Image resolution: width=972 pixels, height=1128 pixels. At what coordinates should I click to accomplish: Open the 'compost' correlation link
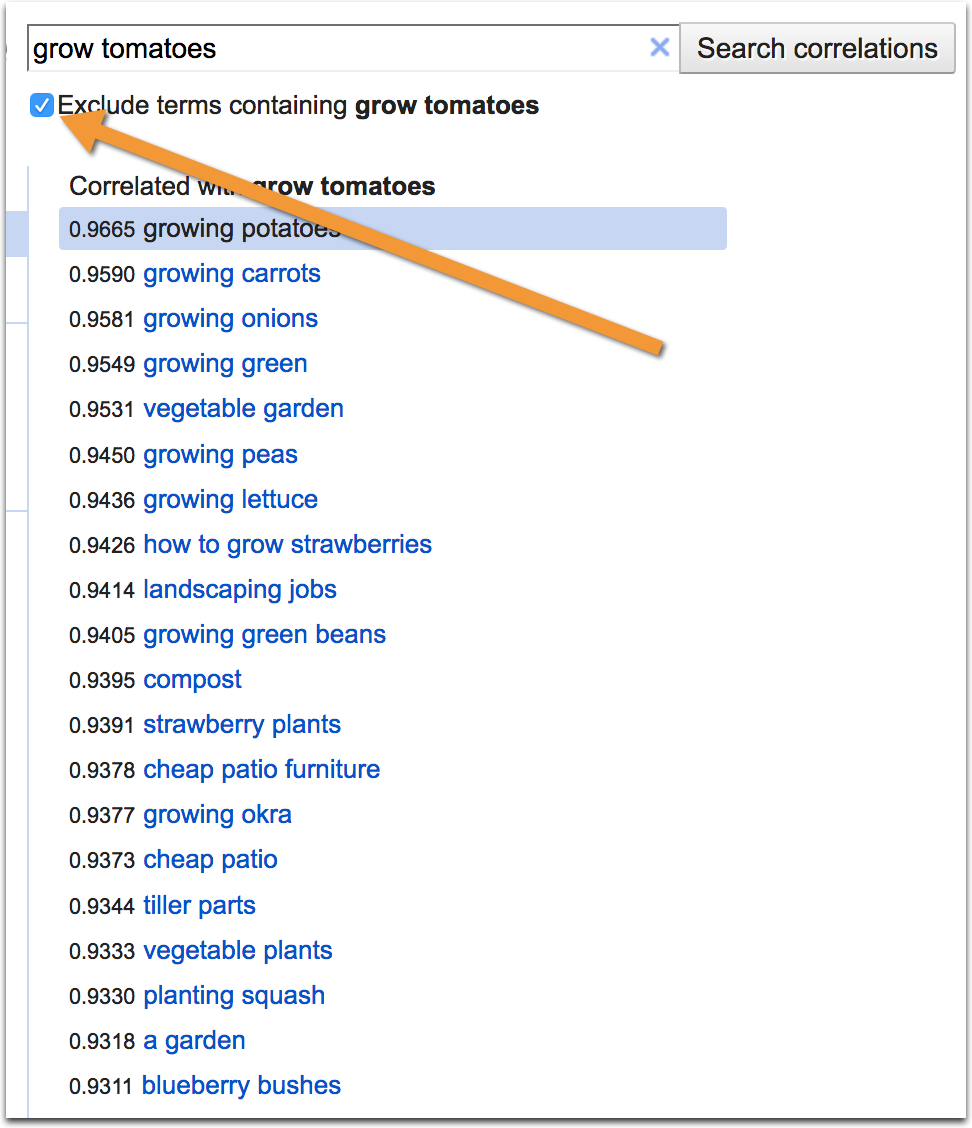pos(192,680)
